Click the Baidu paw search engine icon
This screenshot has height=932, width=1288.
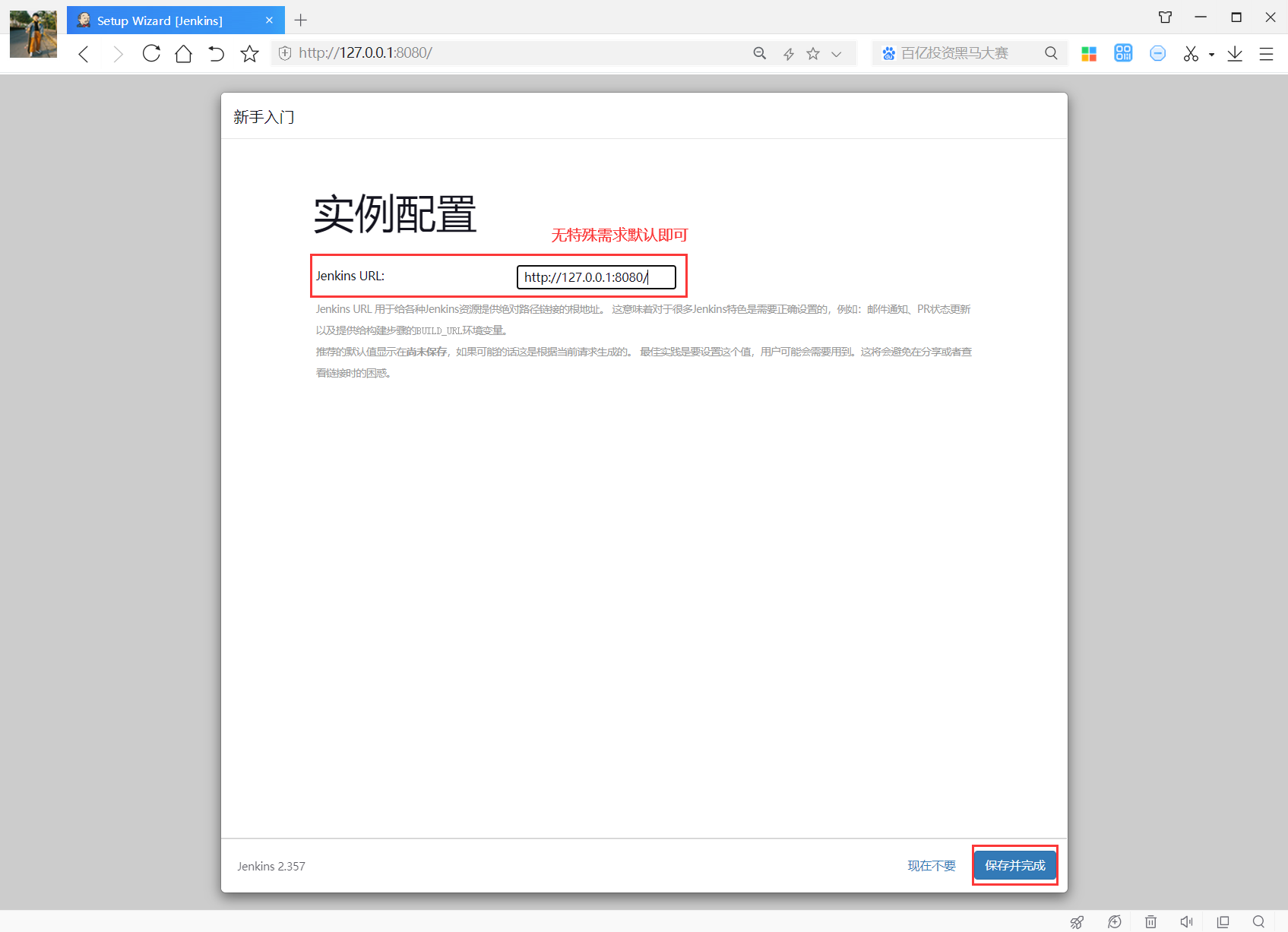tap(888, 53)
